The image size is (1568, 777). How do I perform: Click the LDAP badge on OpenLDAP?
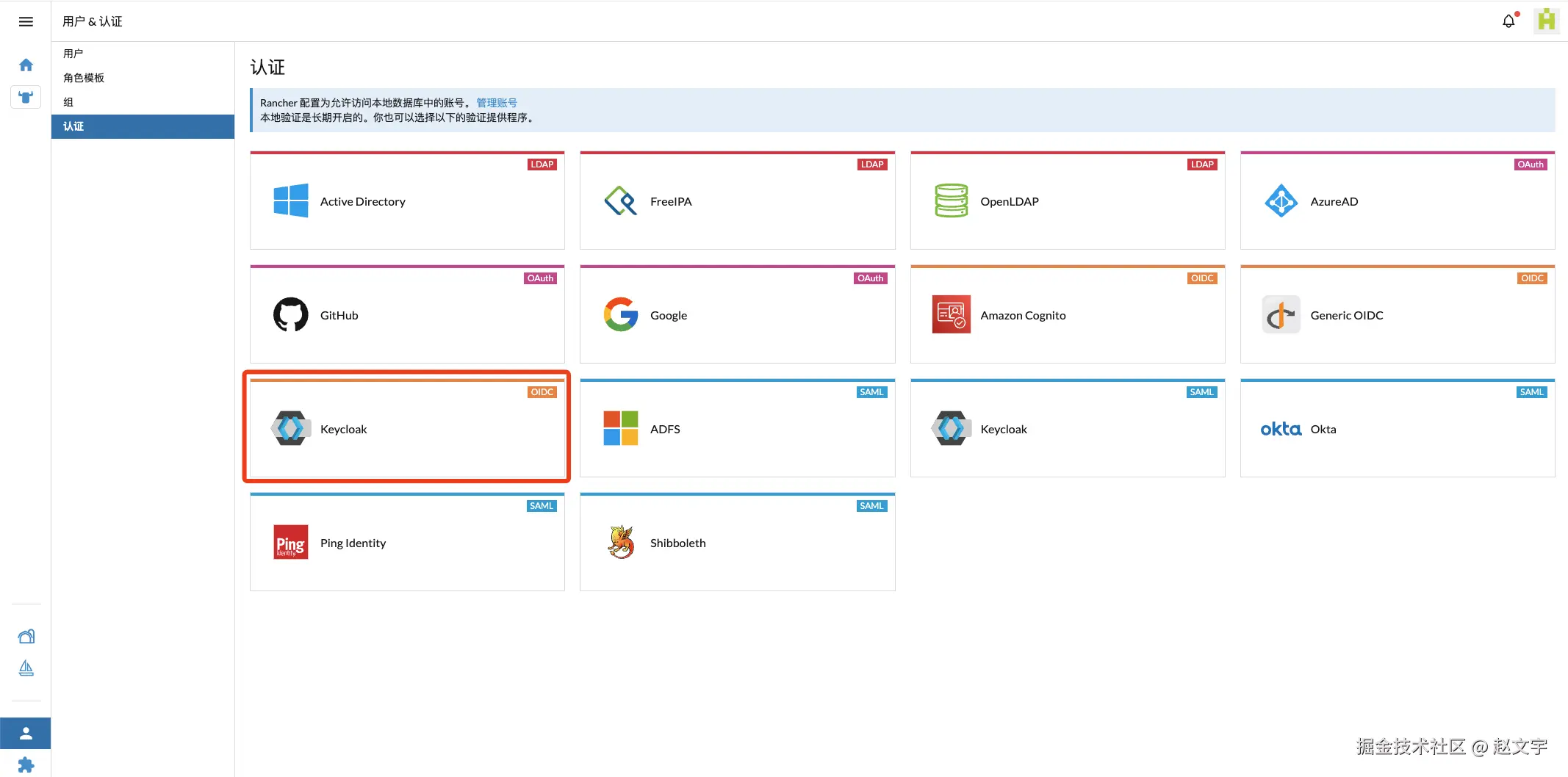1202,165
